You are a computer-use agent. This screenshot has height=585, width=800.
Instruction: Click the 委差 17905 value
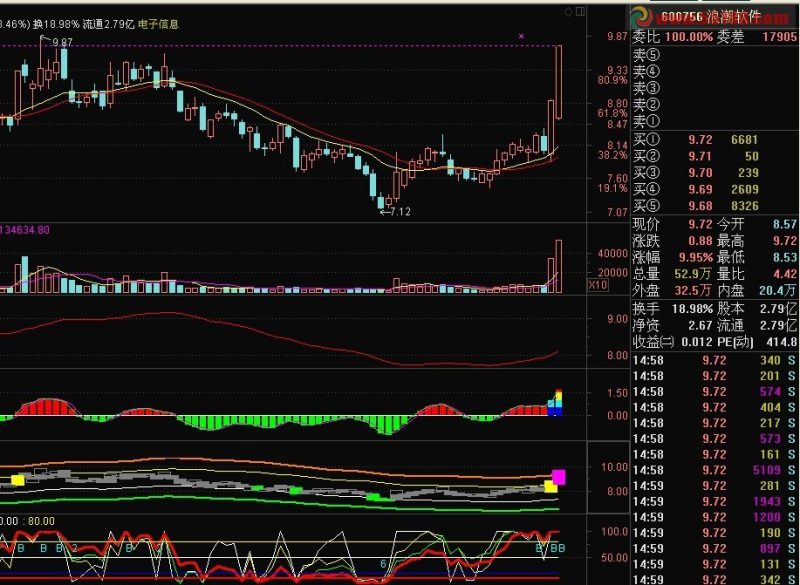[x=779, y=37]
